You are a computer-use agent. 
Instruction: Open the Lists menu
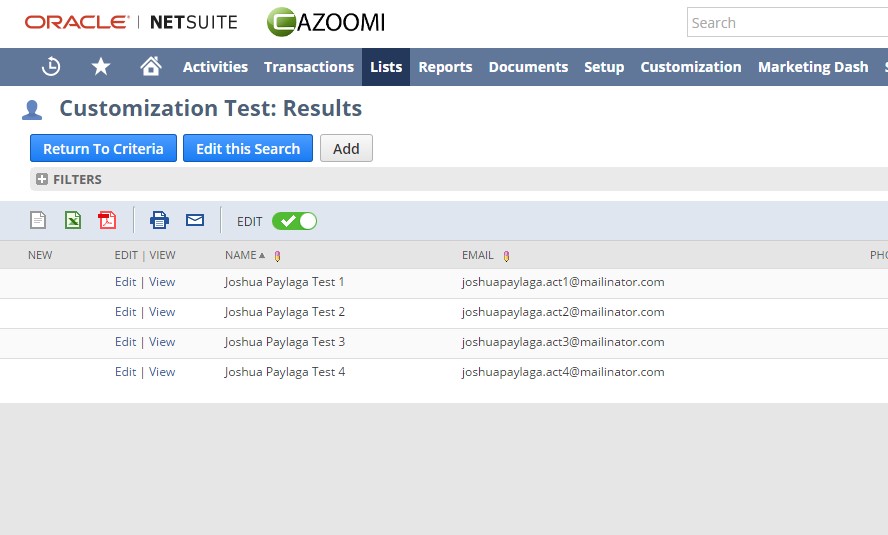(x=386, y=67)
